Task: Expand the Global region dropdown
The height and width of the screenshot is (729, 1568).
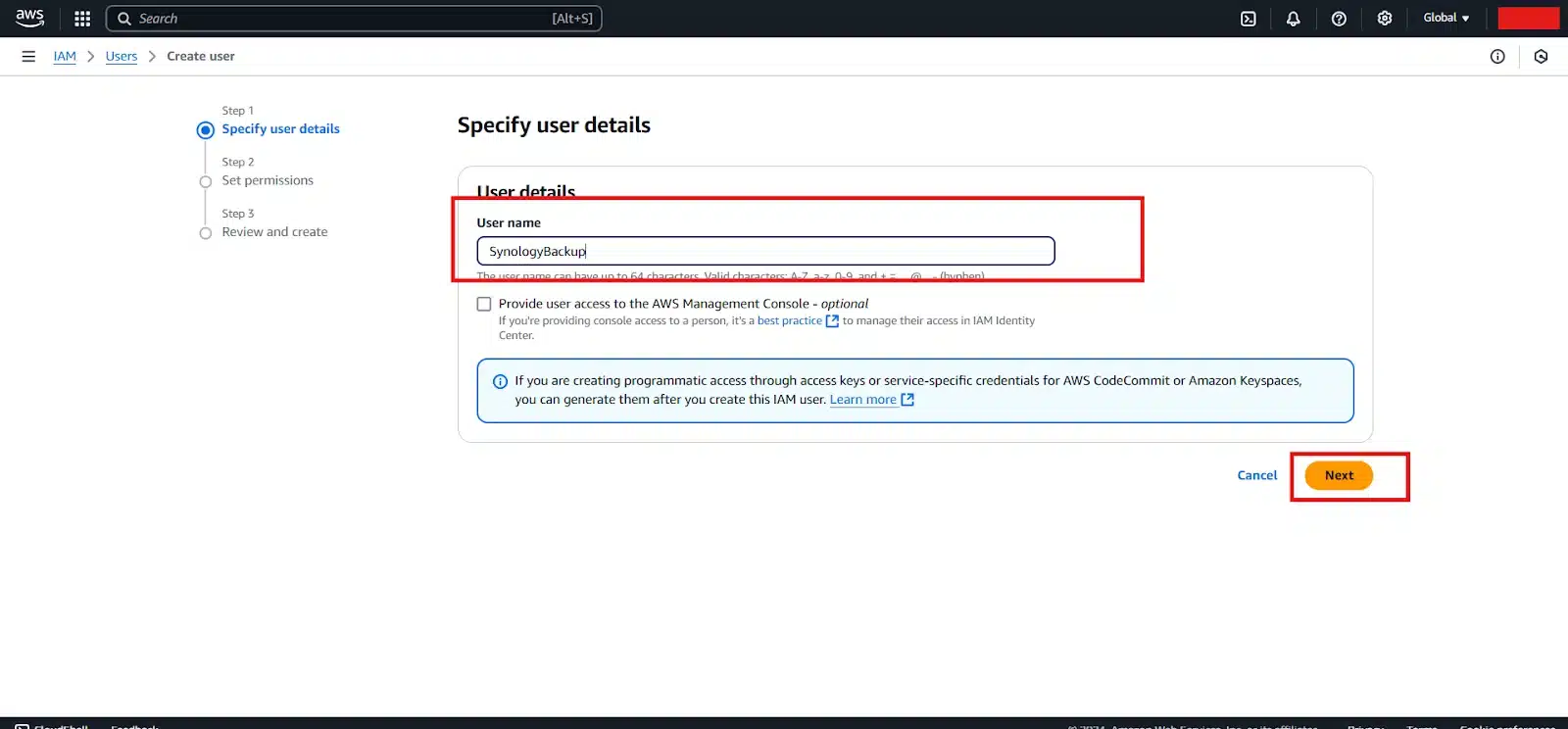Action: (x=1445, y=19)
